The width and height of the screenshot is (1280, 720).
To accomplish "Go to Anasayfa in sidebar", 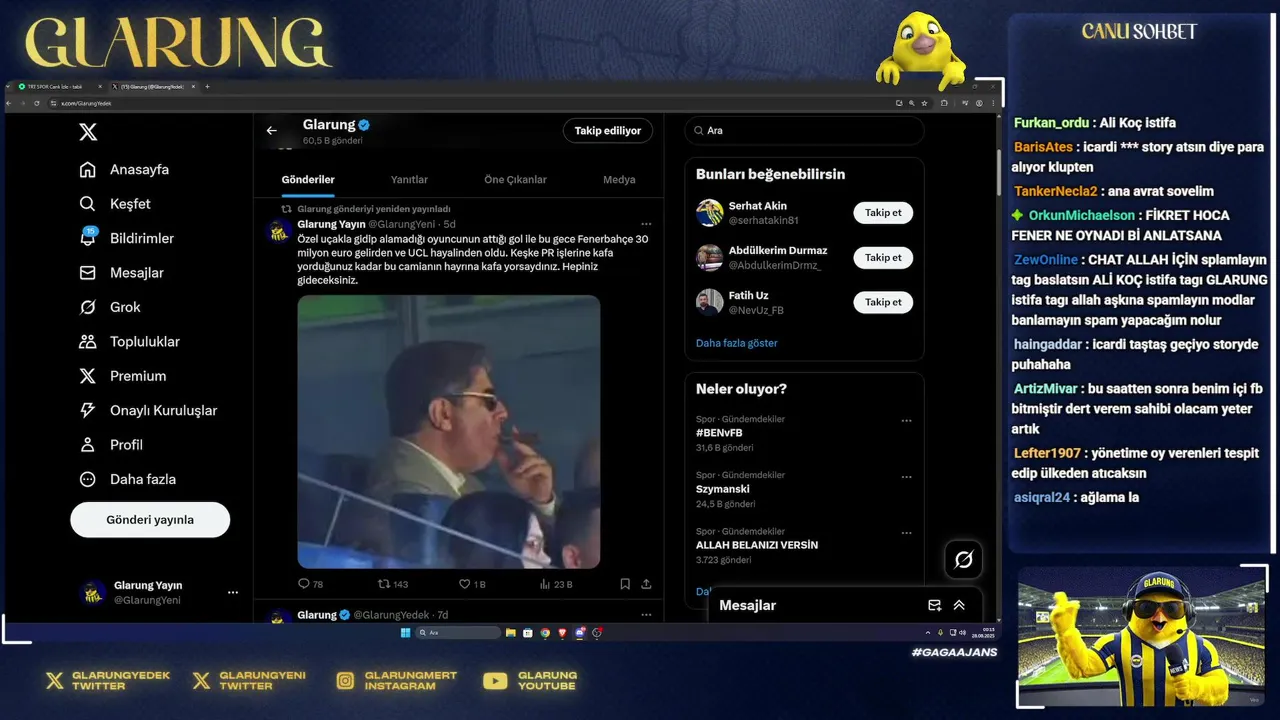I will [125, 169].
